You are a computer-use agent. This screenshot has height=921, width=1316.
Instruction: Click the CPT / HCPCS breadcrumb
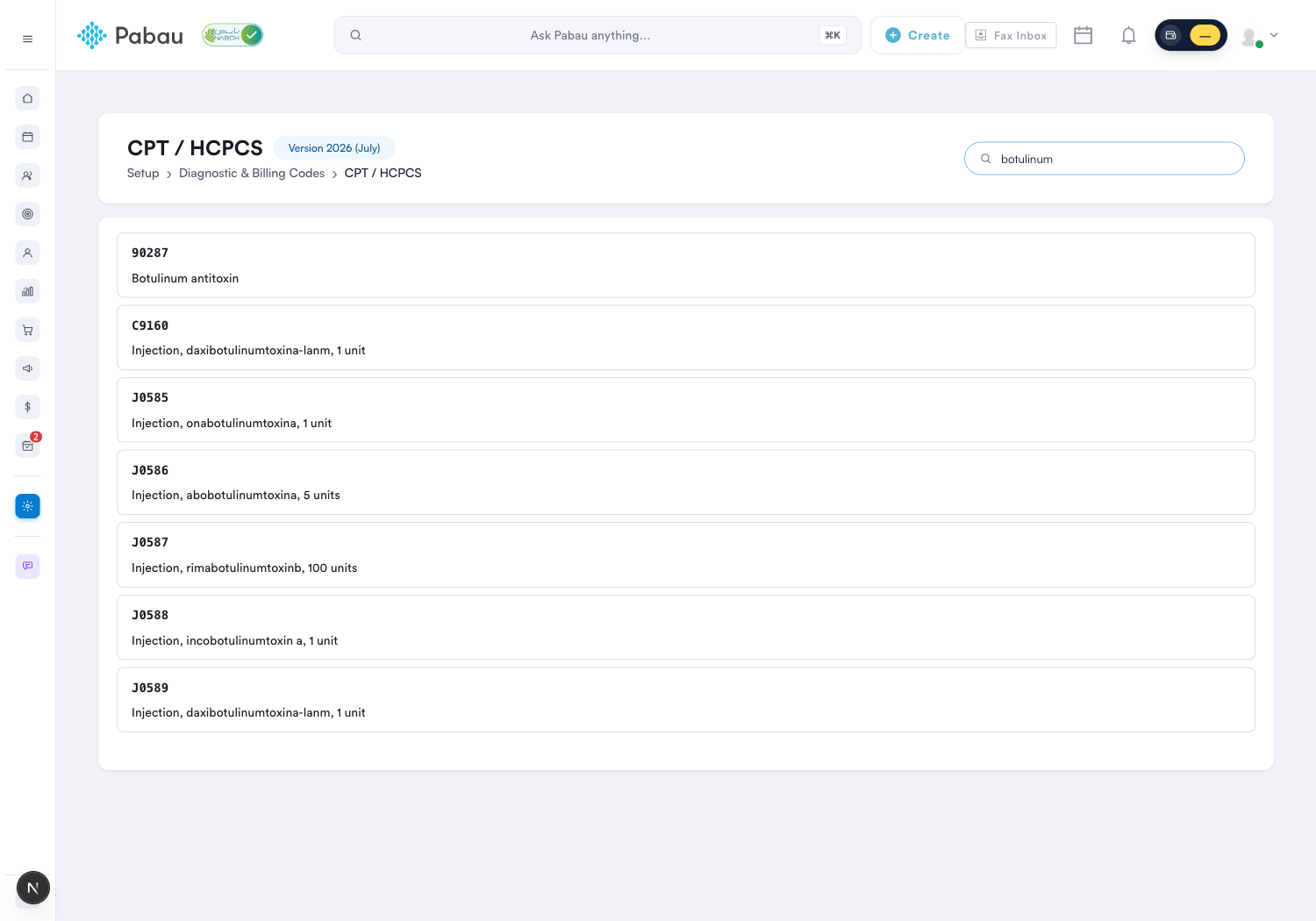click(x=383, y=173)
